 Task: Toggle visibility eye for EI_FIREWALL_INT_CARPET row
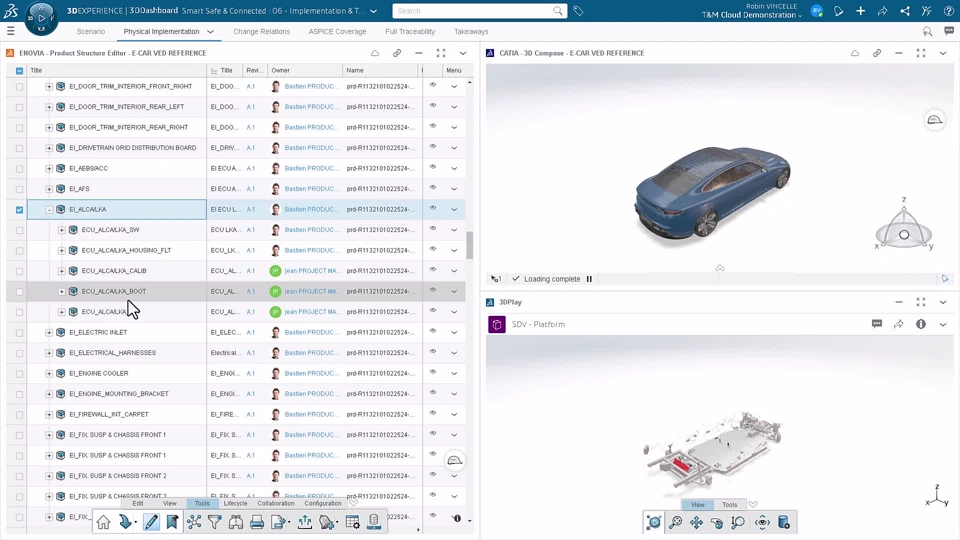[x=433, y=413]
